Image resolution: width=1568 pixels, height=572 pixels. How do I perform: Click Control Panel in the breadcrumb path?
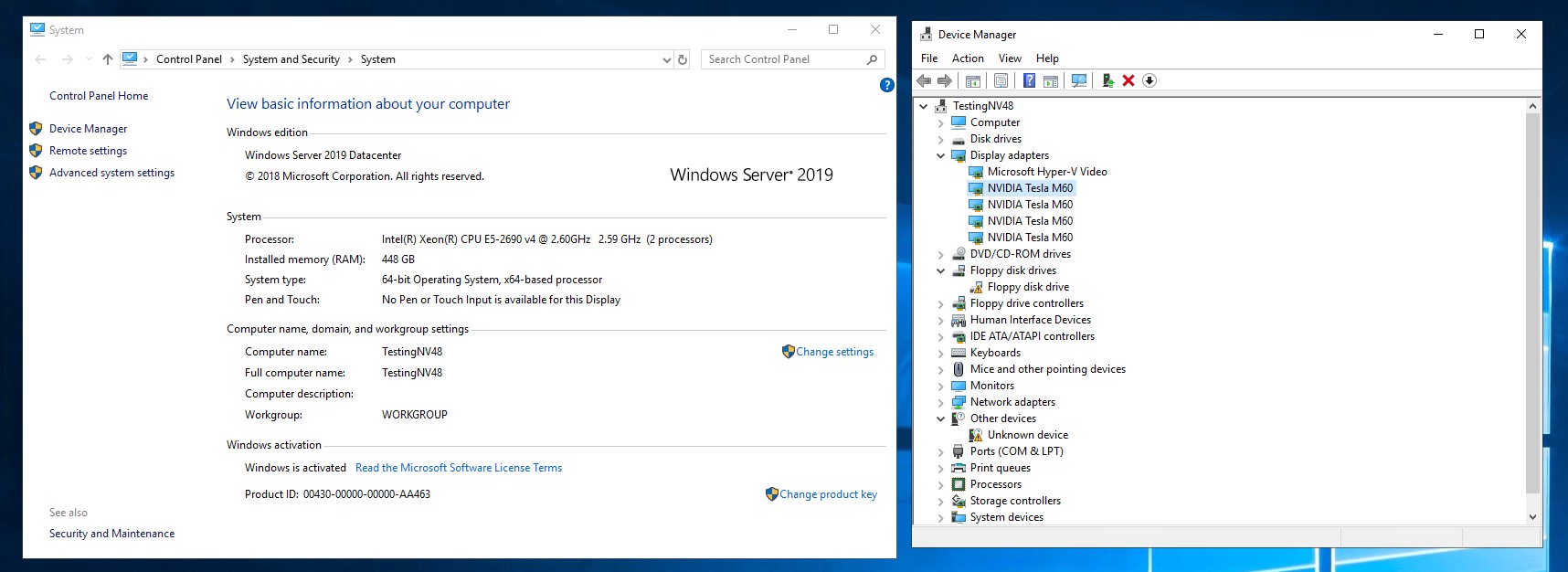189,59
